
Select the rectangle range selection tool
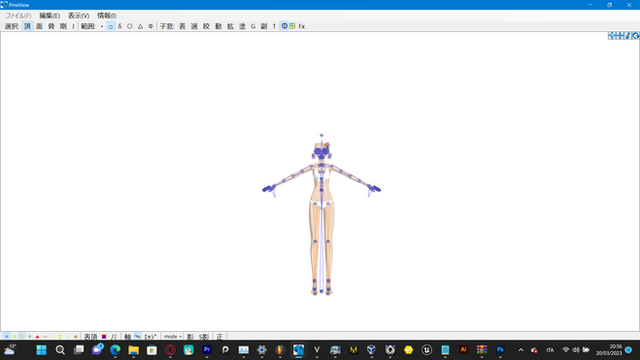click(x=111, y=26)
